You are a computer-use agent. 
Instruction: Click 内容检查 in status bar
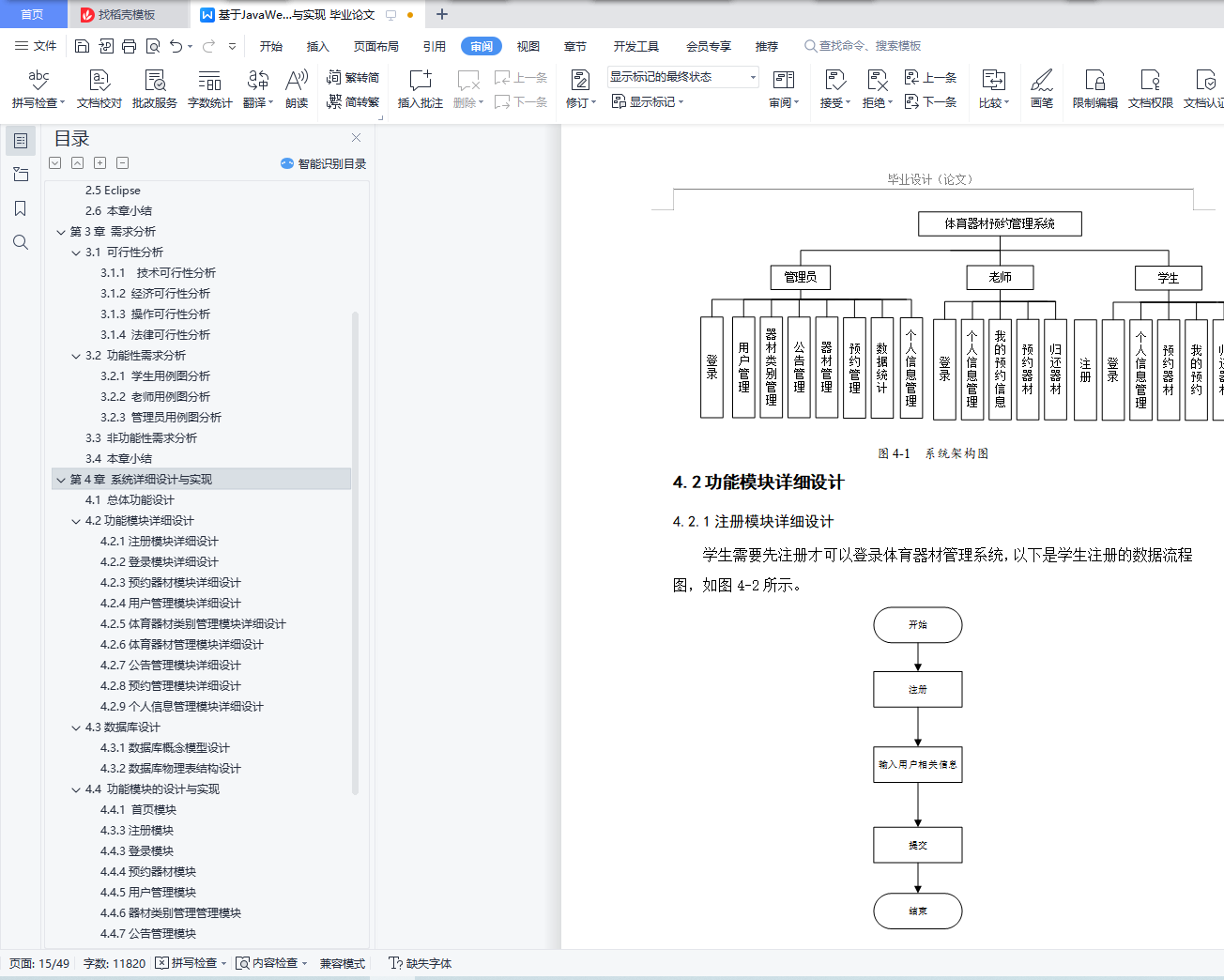pyautogui.click(x=271, y=963)
